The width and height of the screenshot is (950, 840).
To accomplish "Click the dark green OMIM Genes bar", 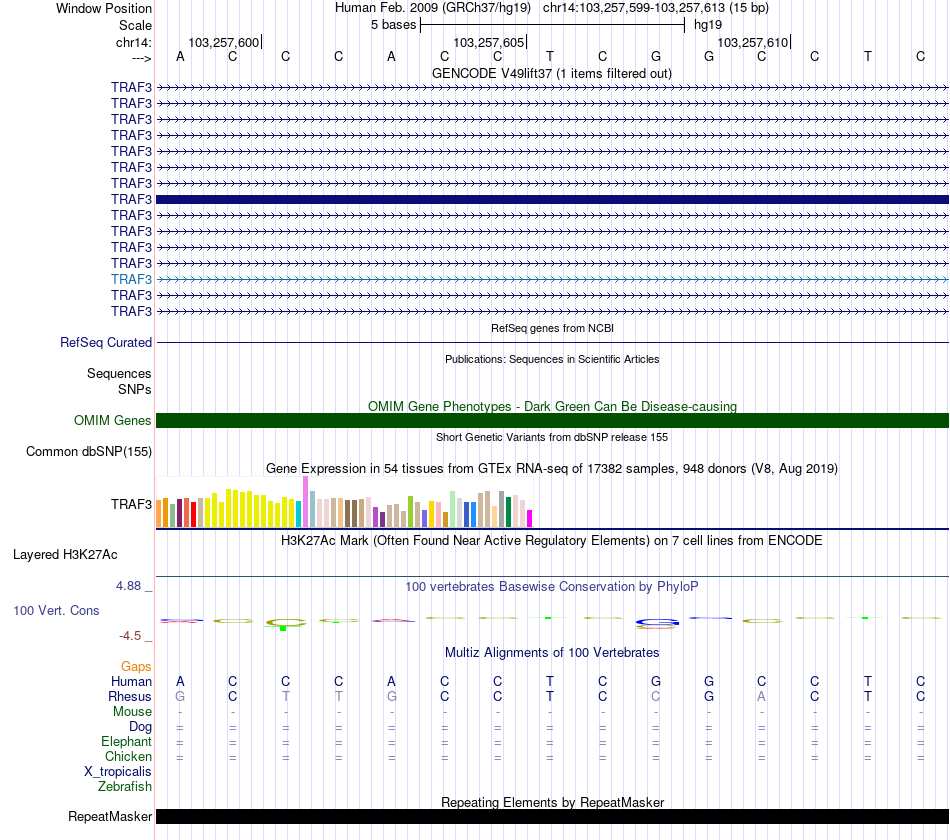I will 552,421.
